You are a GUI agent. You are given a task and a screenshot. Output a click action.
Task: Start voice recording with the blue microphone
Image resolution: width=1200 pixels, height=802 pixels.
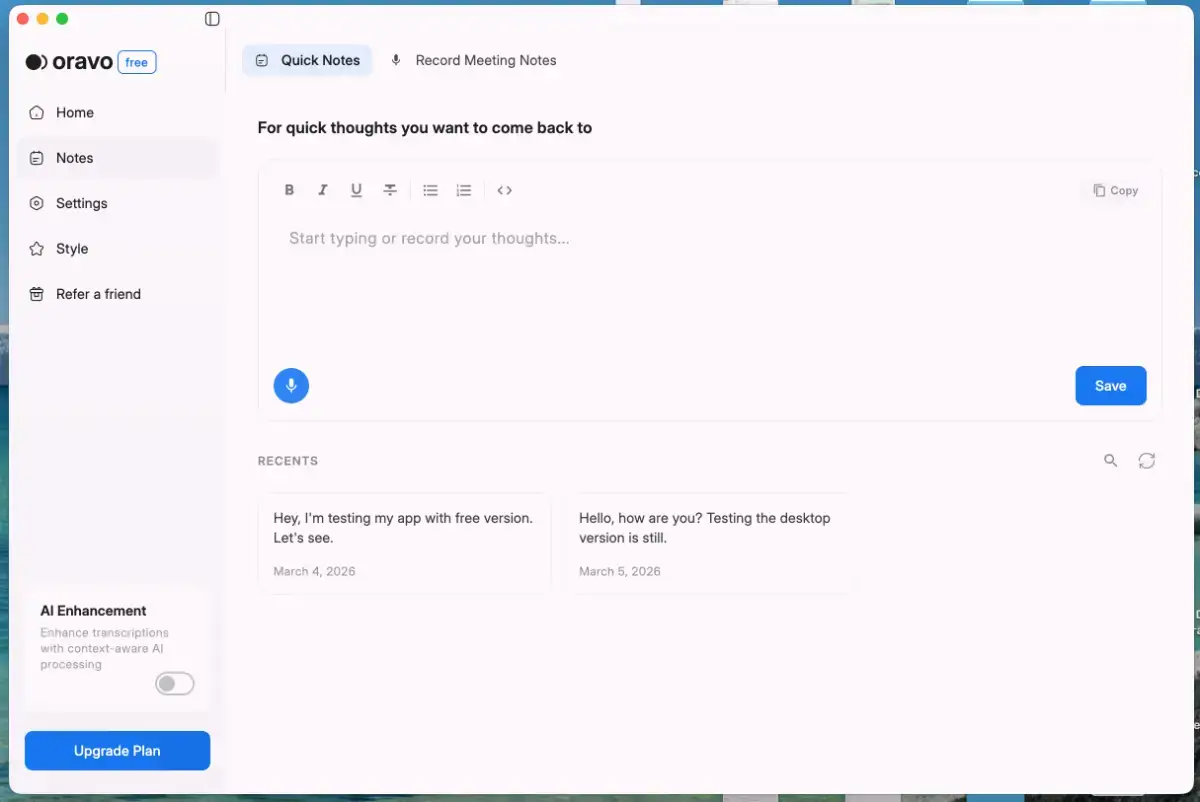pyautogui.click(x=291, y=386)
